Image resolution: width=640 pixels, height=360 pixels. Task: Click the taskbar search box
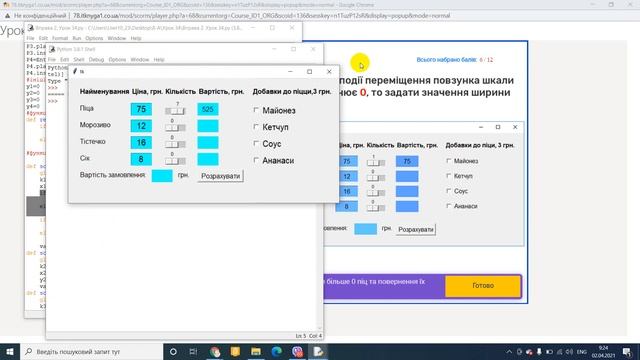click(x=91, y=351)
